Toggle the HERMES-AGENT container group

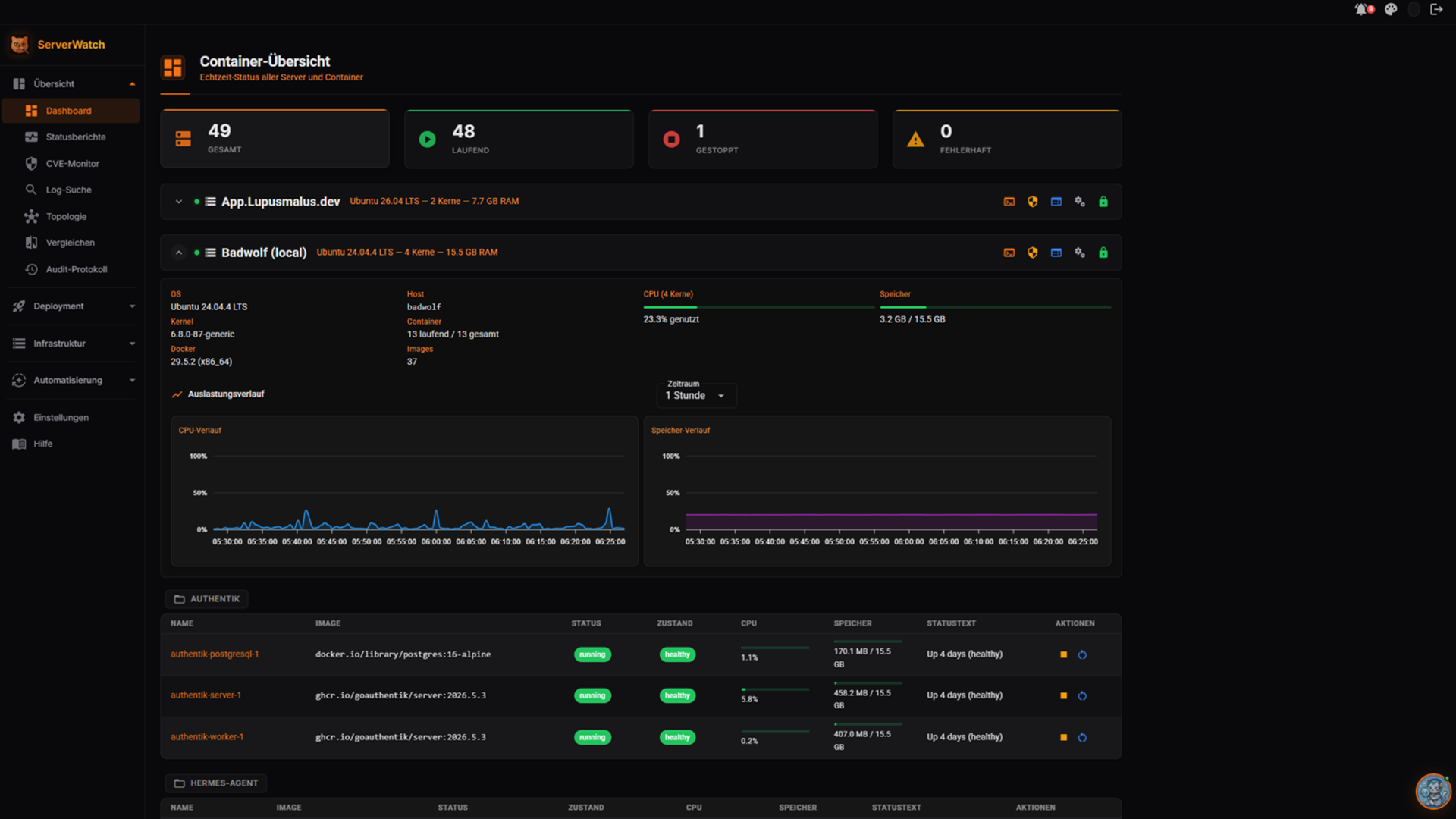coord(215,783)
